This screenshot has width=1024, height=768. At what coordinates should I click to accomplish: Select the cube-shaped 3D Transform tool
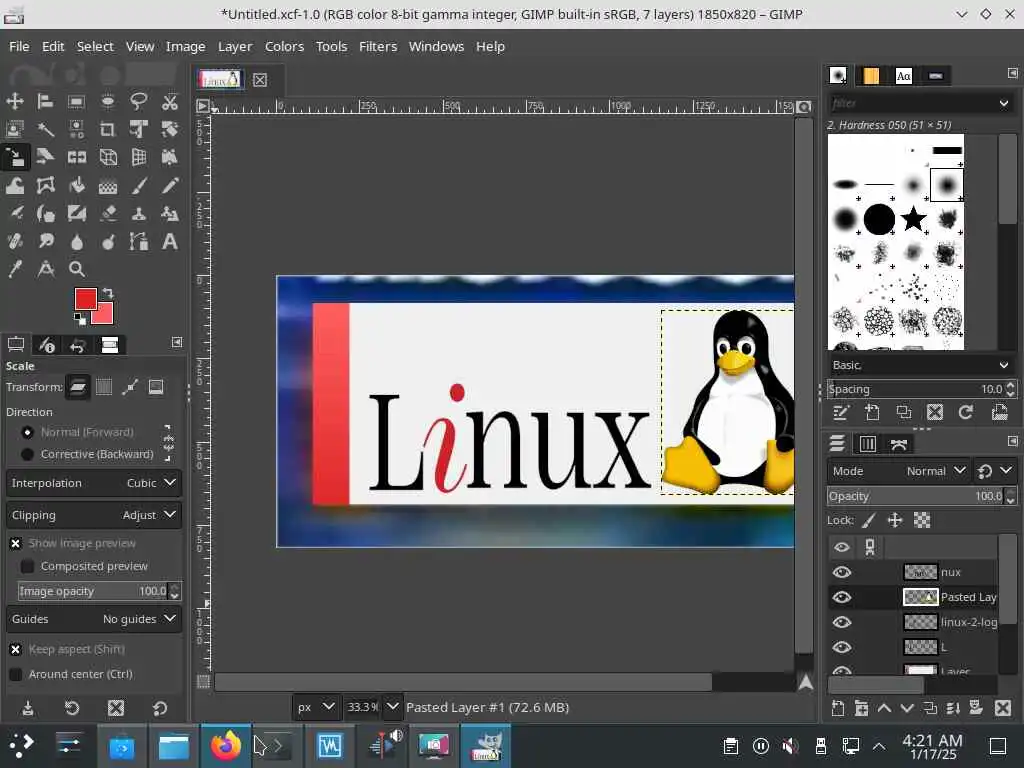click(108, 157)
